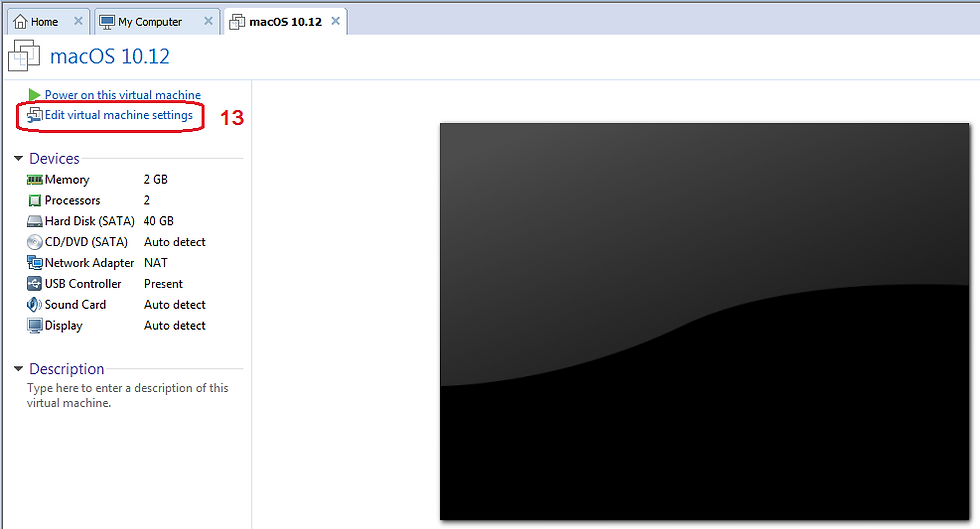The width and height of the screenshot is (980, 529).
Task: Click the description text field
Action: 128,395
